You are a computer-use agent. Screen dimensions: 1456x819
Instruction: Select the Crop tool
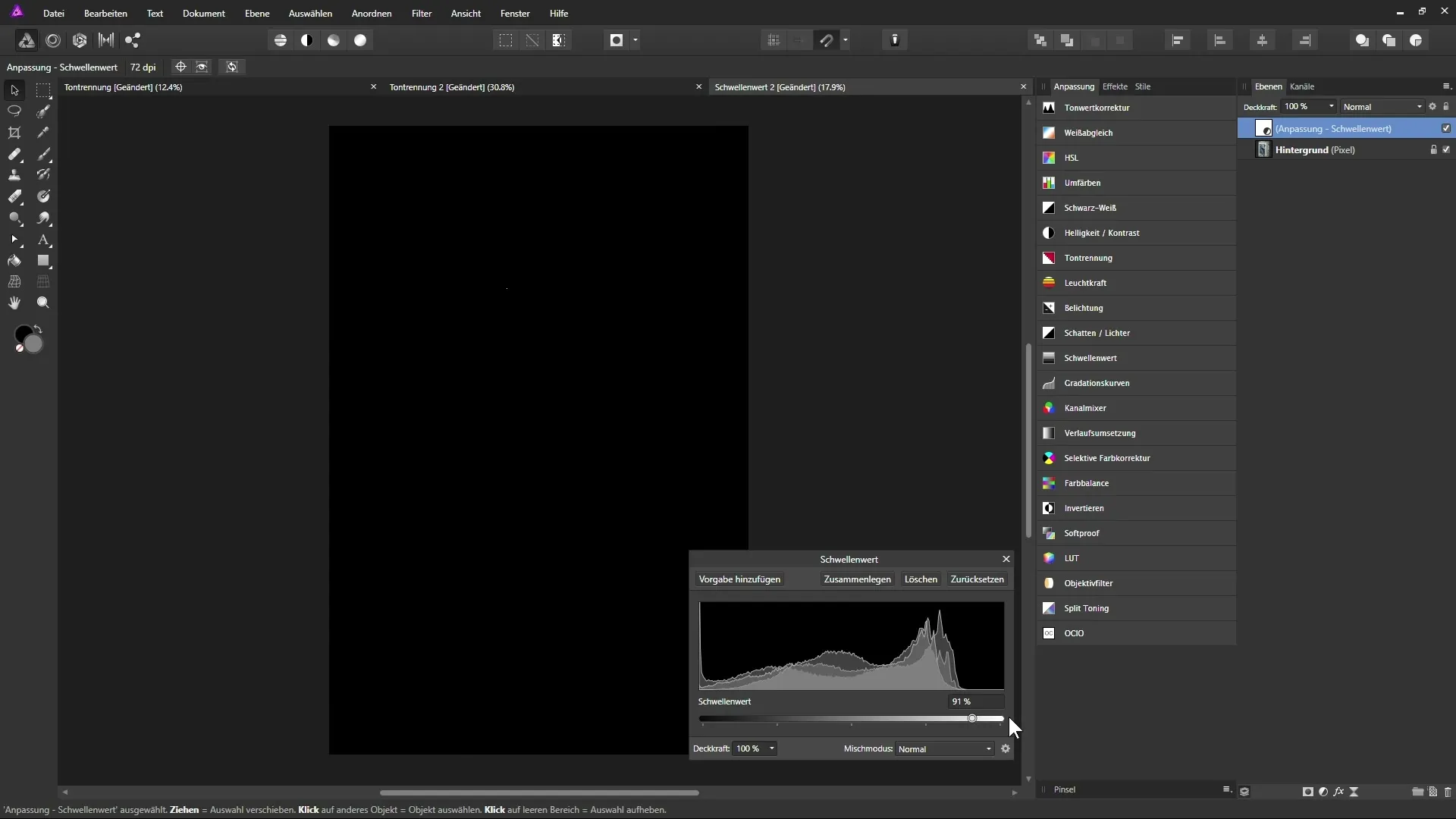point(14,133)
